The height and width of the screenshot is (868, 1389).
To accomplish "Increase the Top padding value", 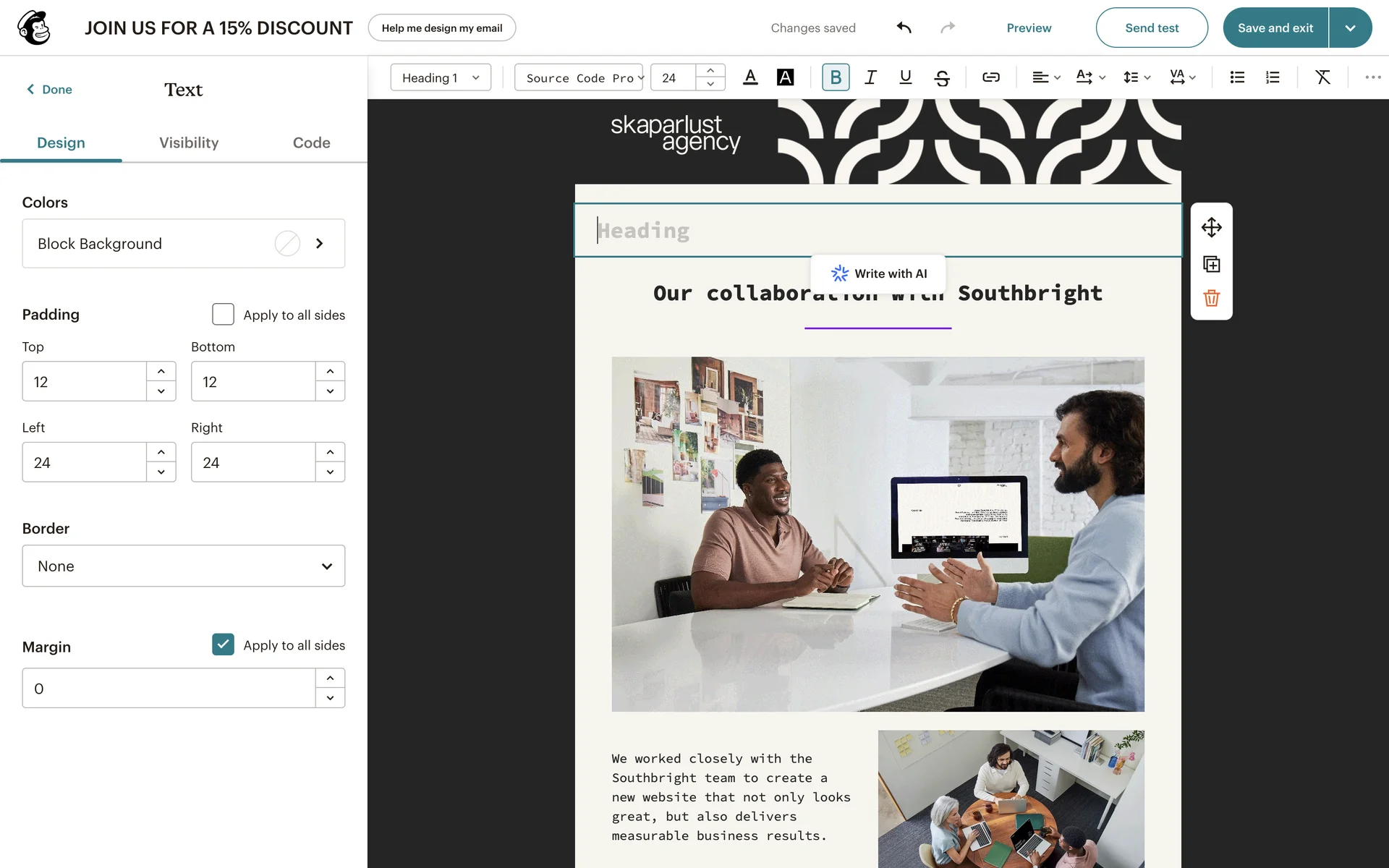I will point(161,372).
